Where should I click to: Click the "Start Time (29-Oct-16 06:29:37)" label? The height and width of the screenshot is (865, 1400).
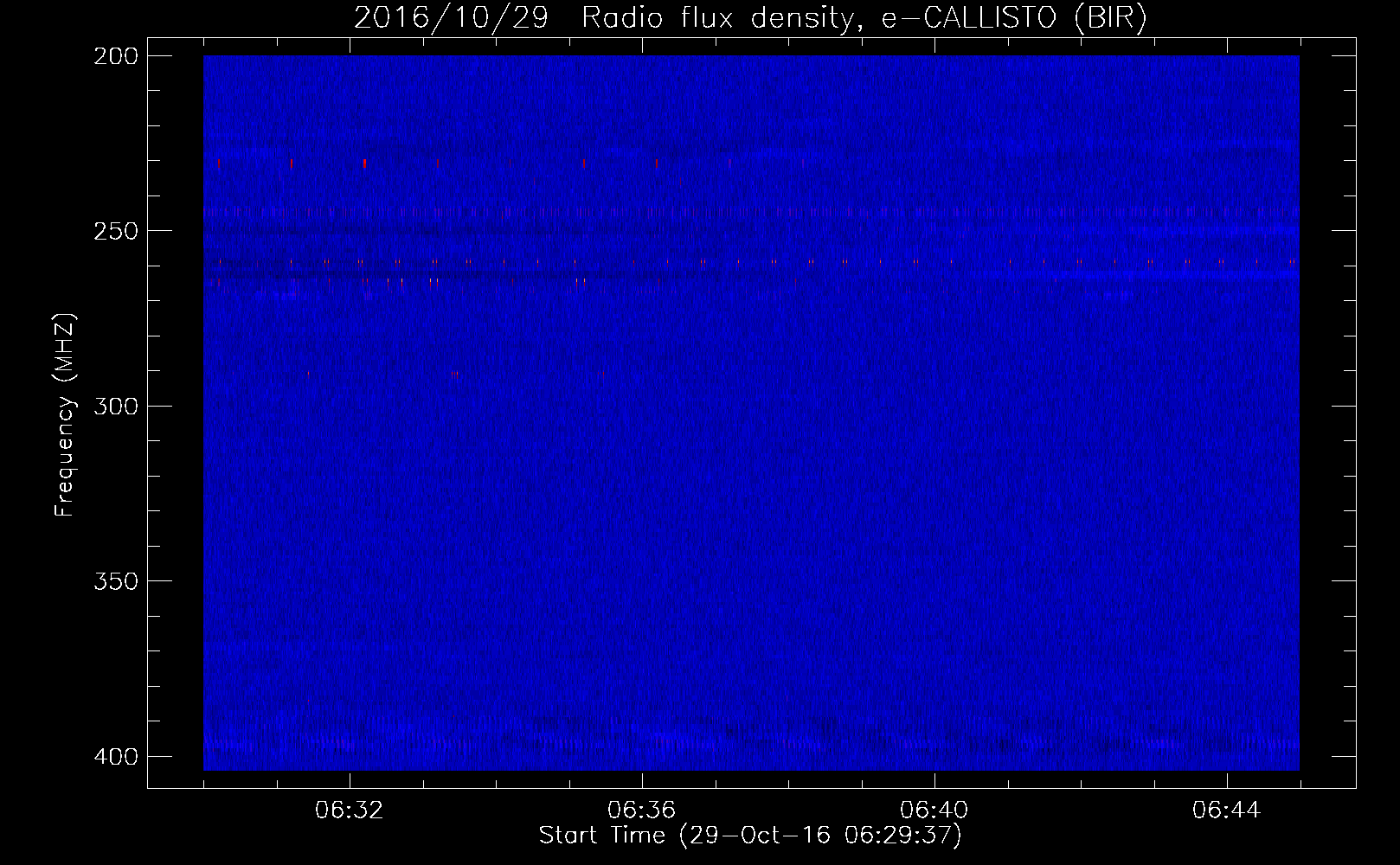[x=750, y=836]
